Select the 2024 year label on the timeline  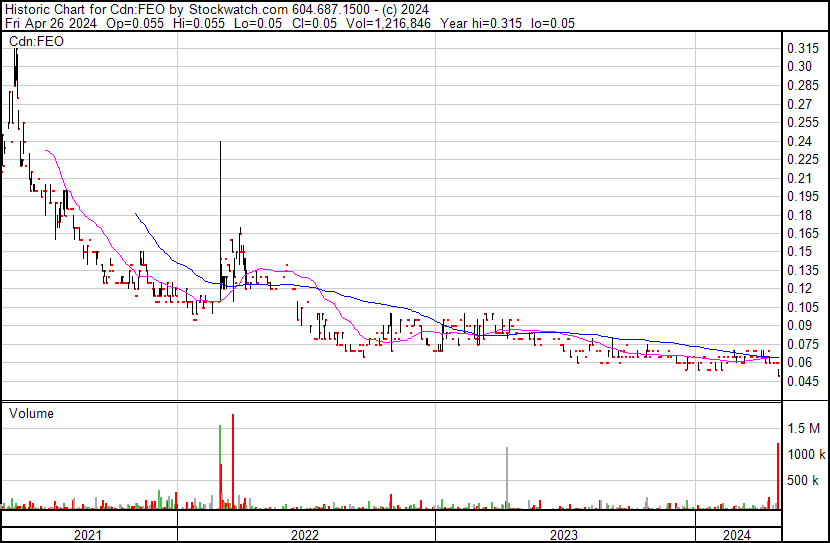[737, 535]
